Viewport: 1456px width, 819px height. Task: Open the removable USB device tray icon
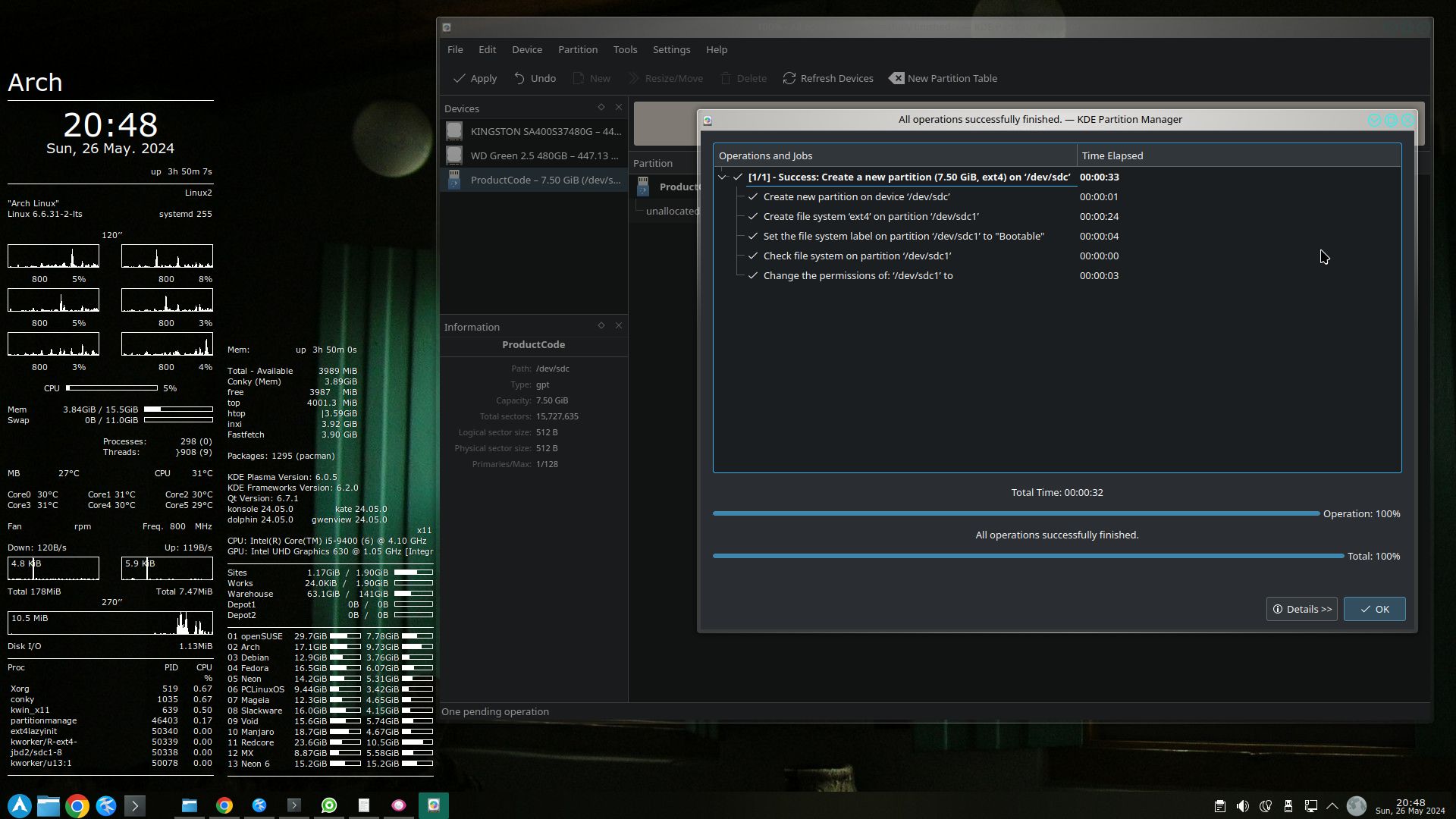click(1288, 806)
